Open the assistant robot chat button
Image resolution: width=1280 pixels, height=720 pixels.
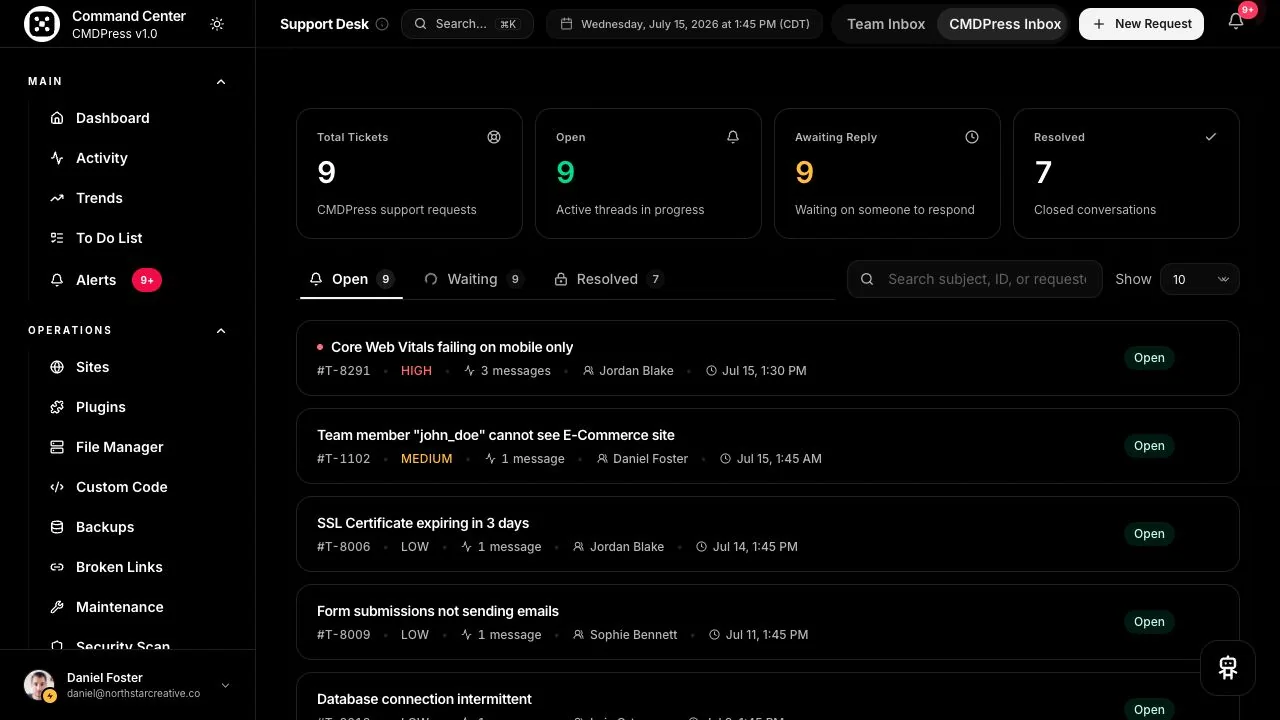click(x=1228, y=668)
